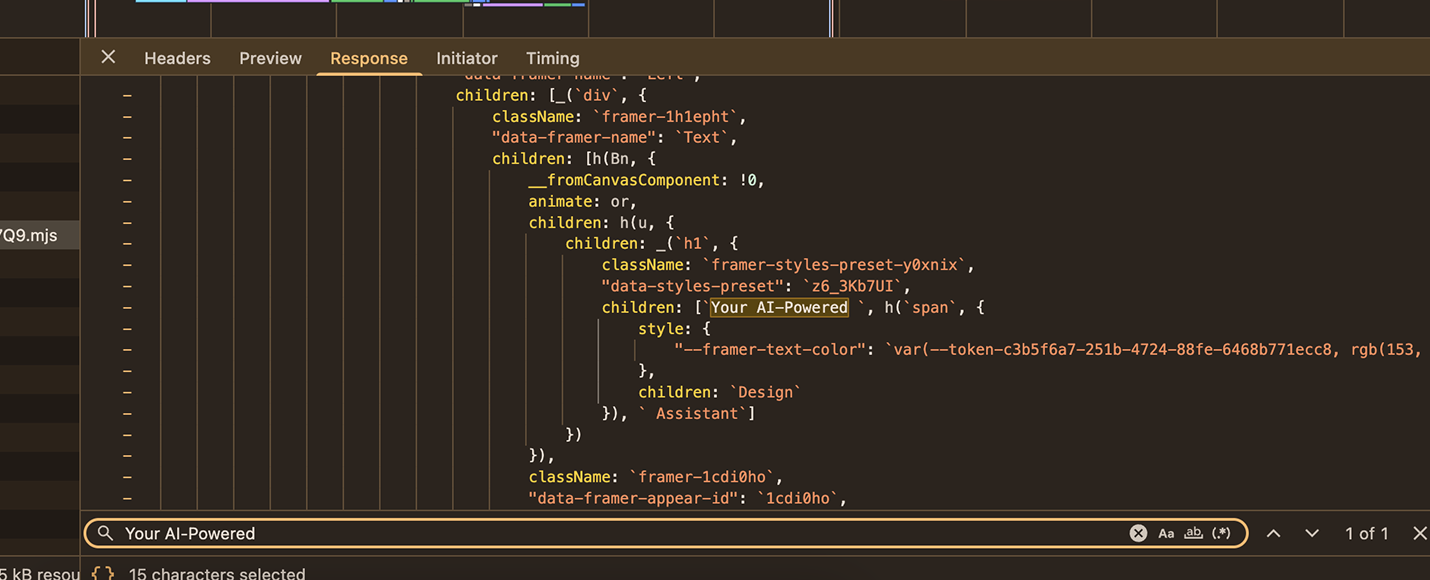Select the Initiator tab
The height and width of the screenshot is (580, 1430).
coord(466,58)
